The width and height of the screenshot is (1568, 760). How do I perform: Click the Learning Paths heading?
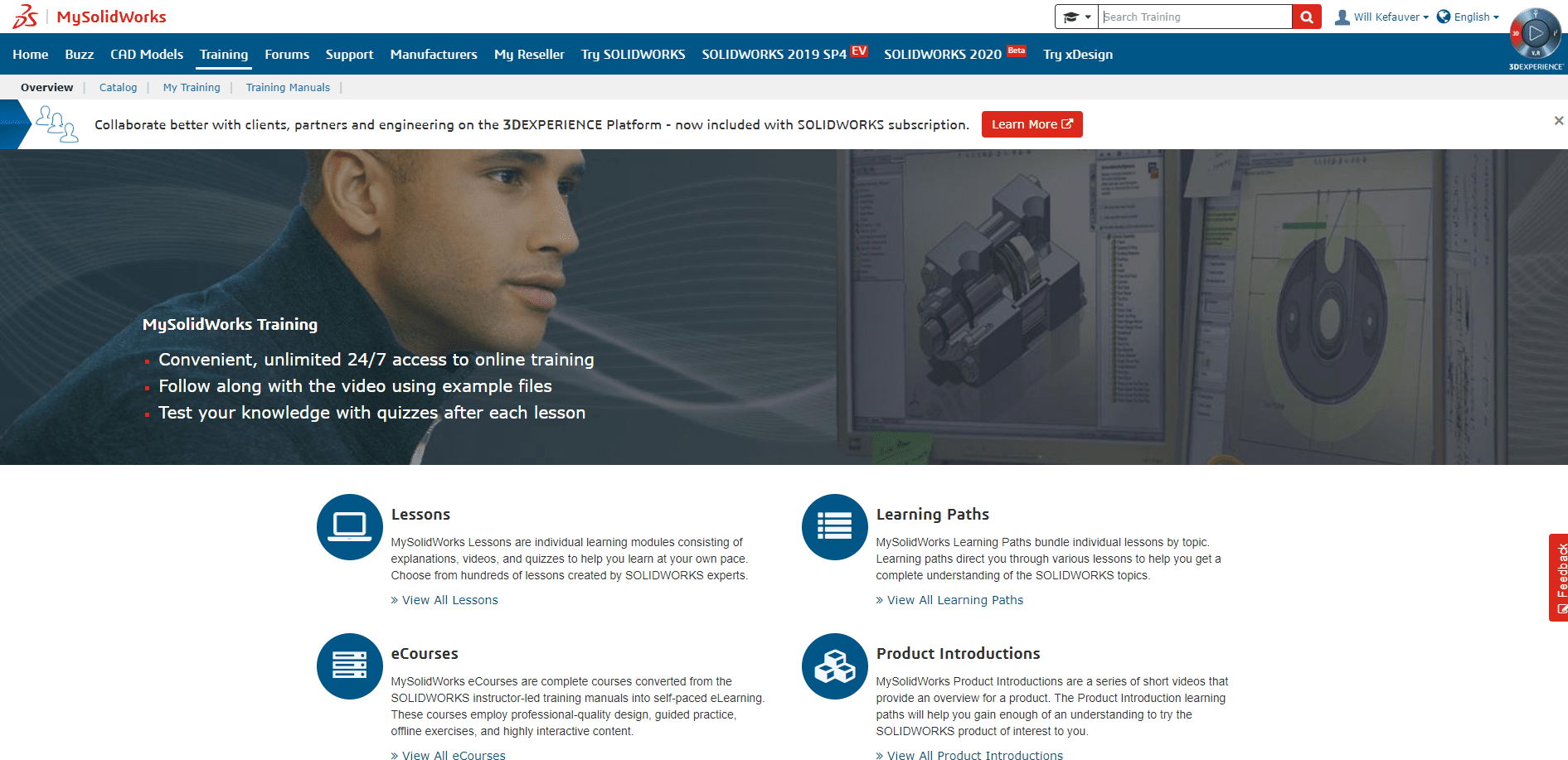click(x=933, y=514)
